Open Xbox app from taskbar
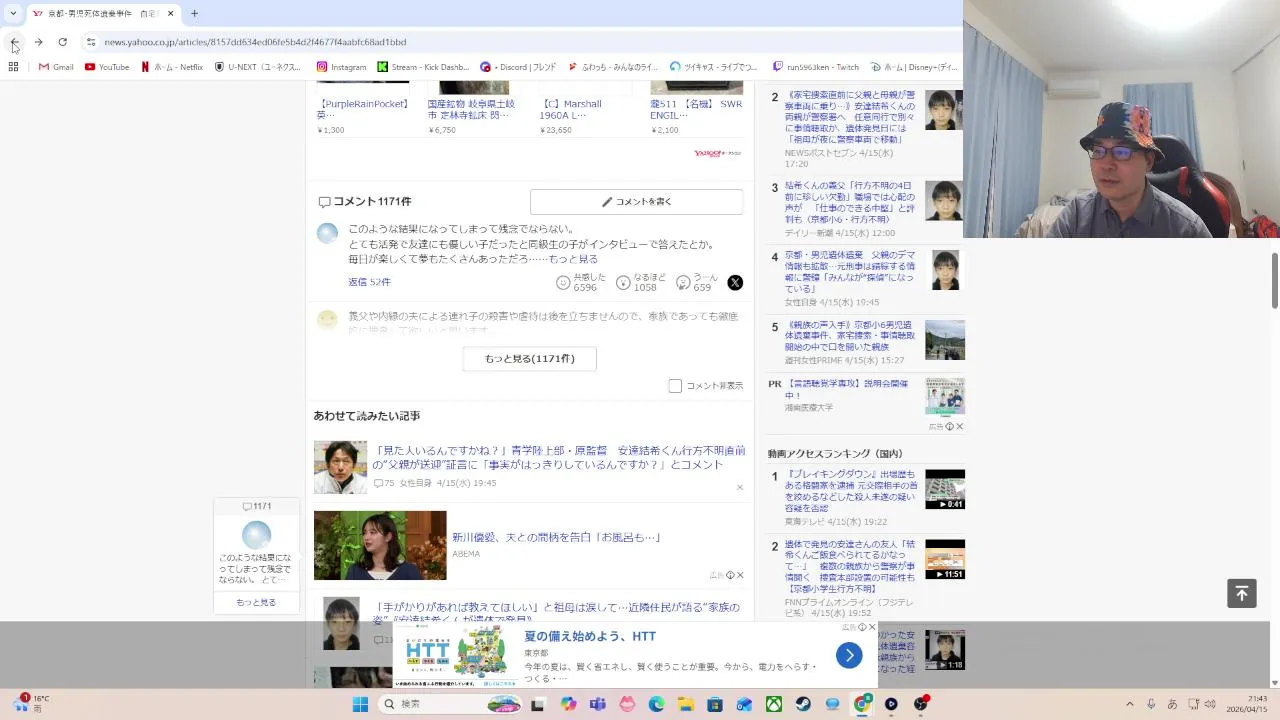This screenshot has height=720, width=1280. pos(774,704)
